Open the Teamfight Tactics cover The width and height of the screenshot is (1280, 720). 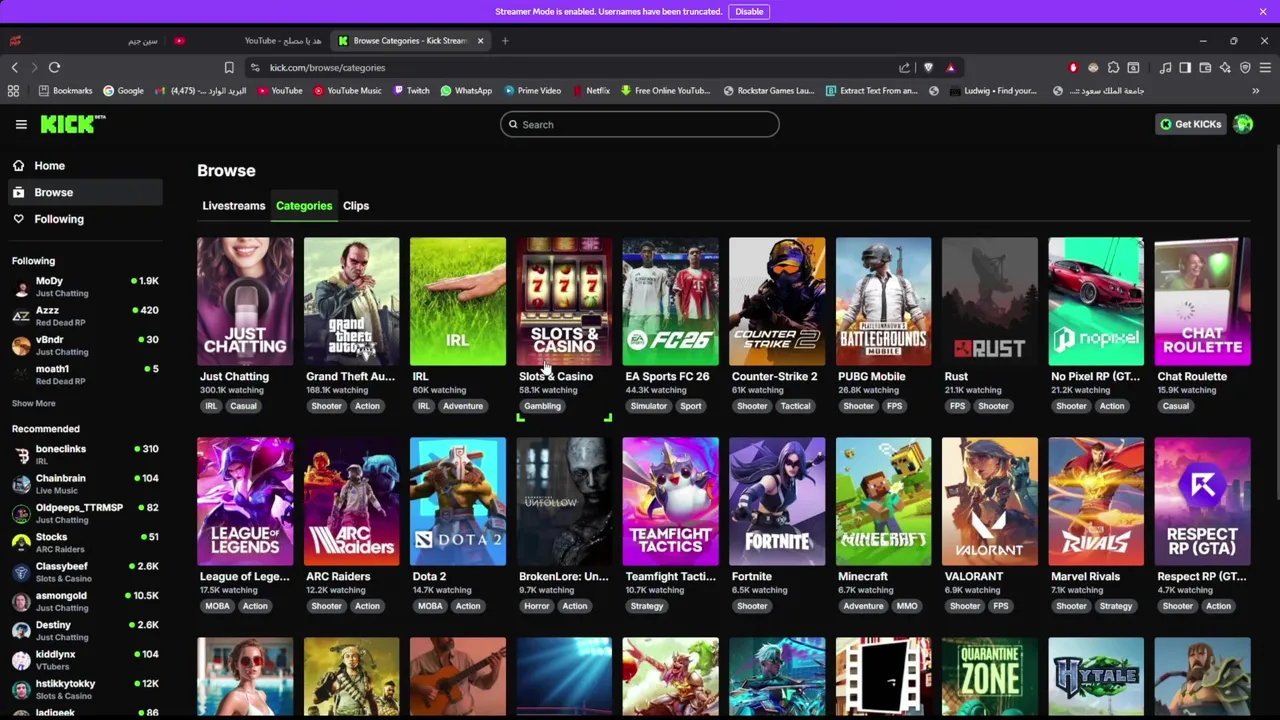[670, 501]
